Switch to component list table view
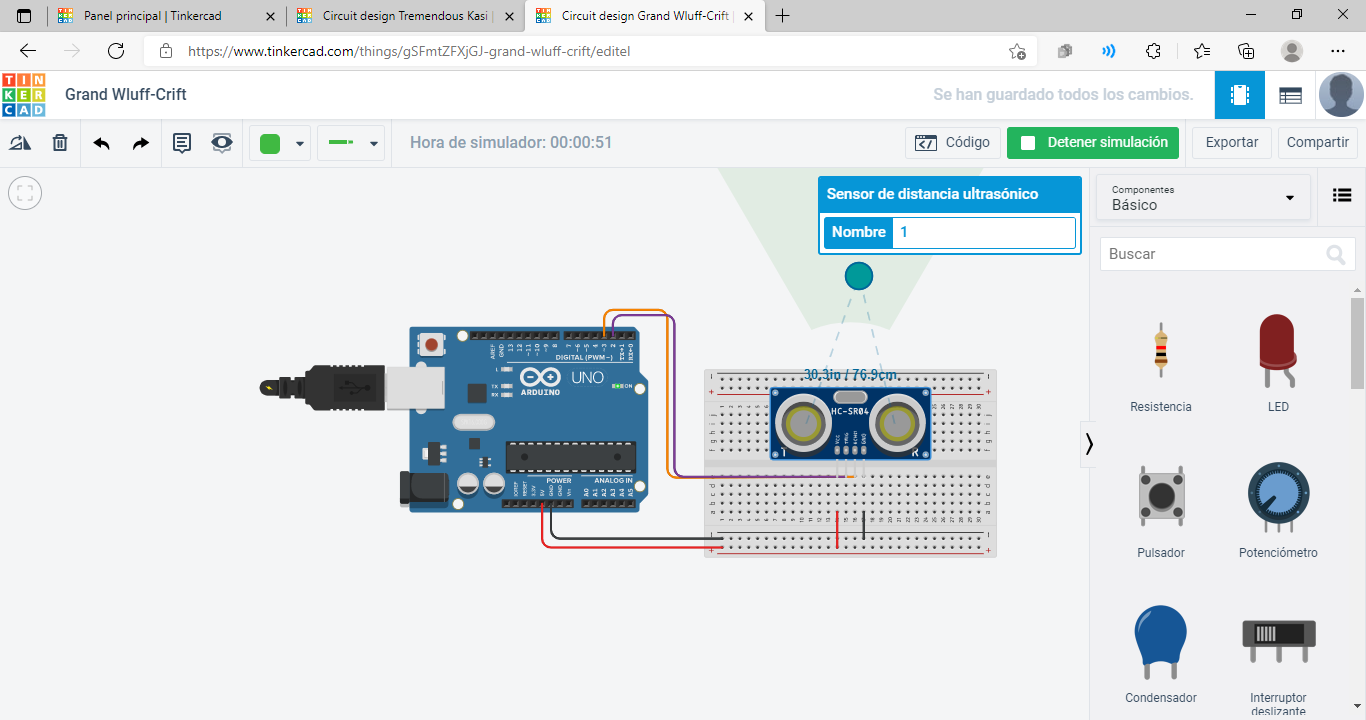1366x720 pixels. pos(1291,95)
